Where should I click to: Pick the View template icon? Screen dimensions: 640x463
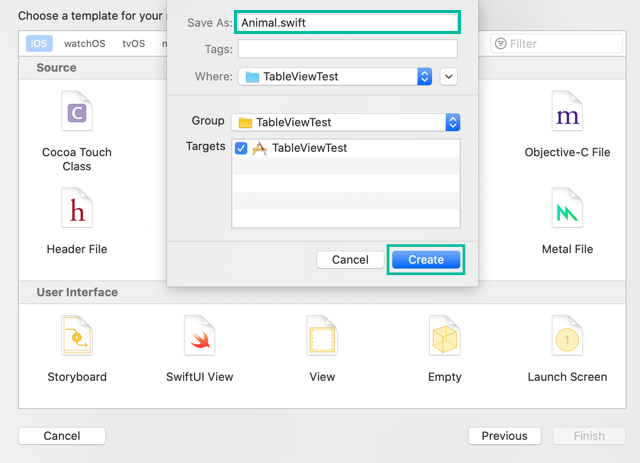(322, 340)
